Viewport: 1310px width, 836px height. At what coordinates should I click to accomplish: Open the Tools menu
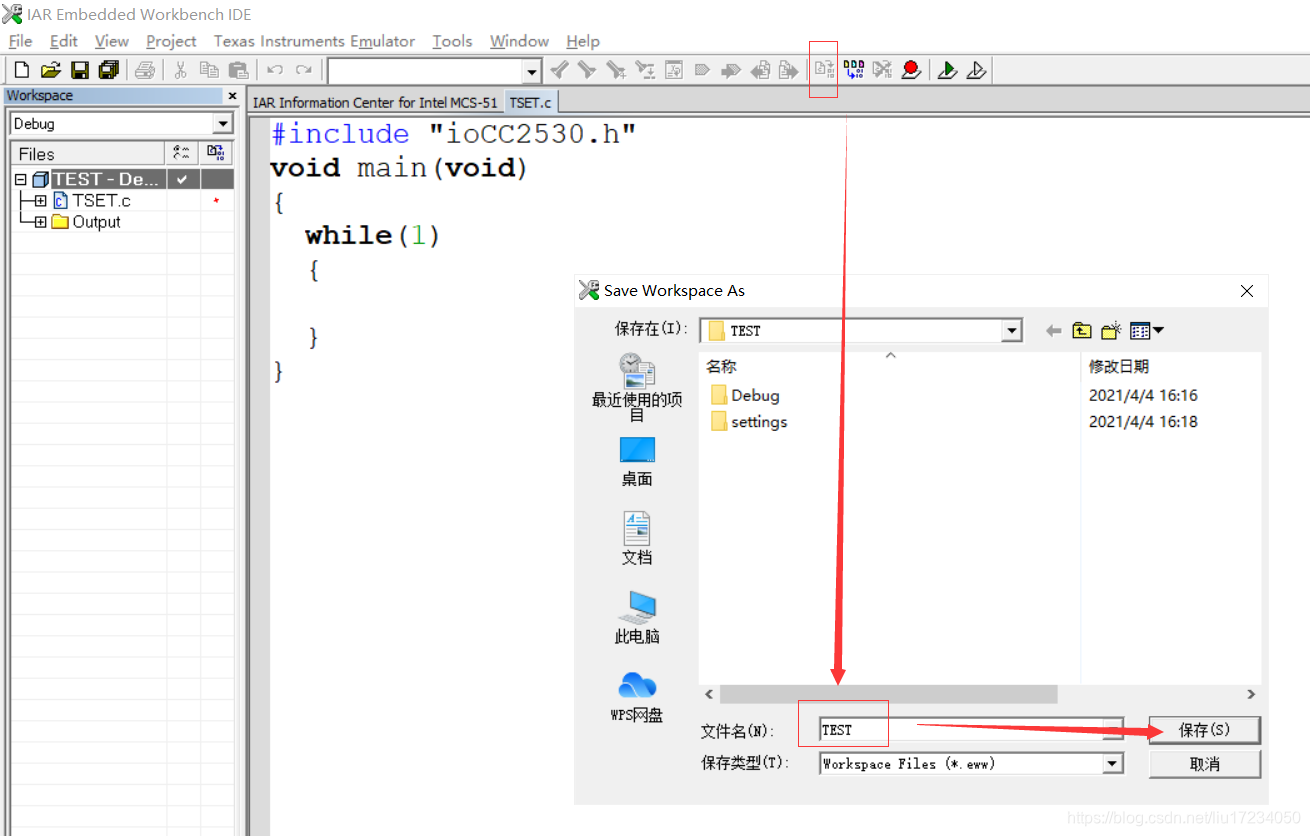click(452, 41)
